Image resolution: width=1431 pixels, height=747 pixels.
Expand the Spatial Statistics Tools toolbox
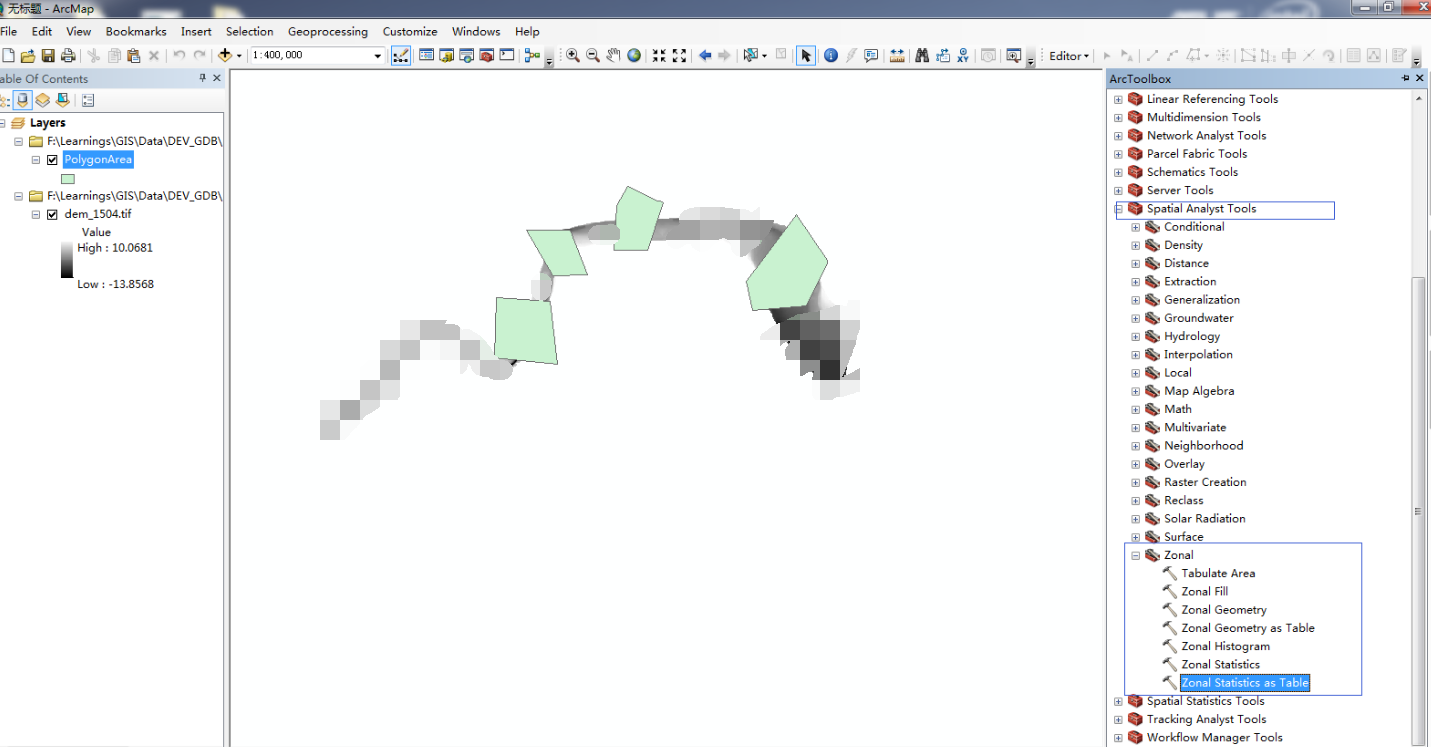point(1118,701)
